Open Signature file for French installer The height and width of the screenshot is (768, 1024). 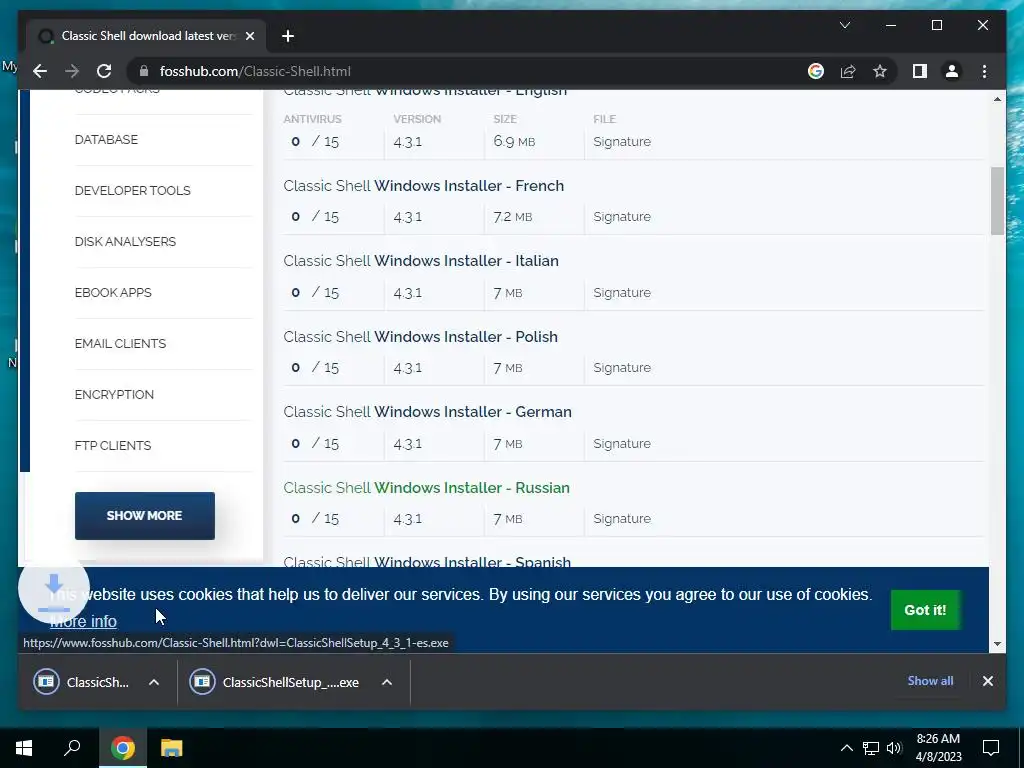pyautogui.click(x=622, y=217)
